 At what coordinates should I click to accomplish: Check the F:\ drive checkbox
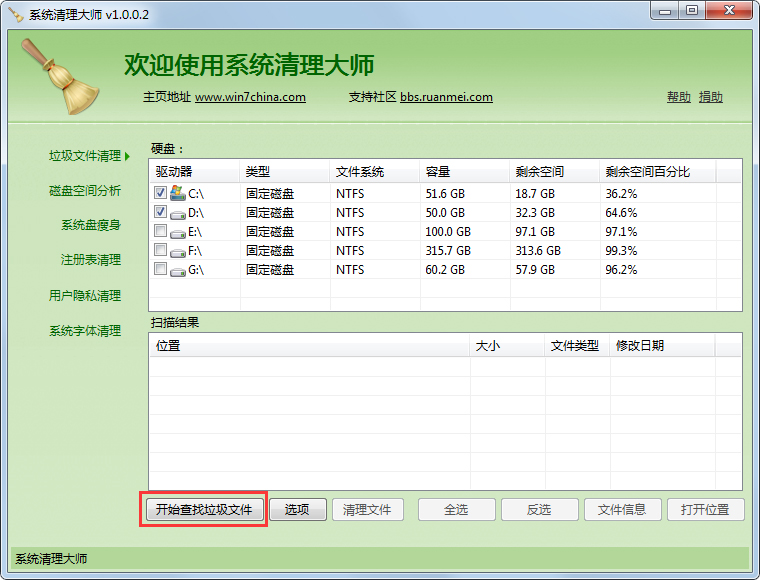click(160, 250)
